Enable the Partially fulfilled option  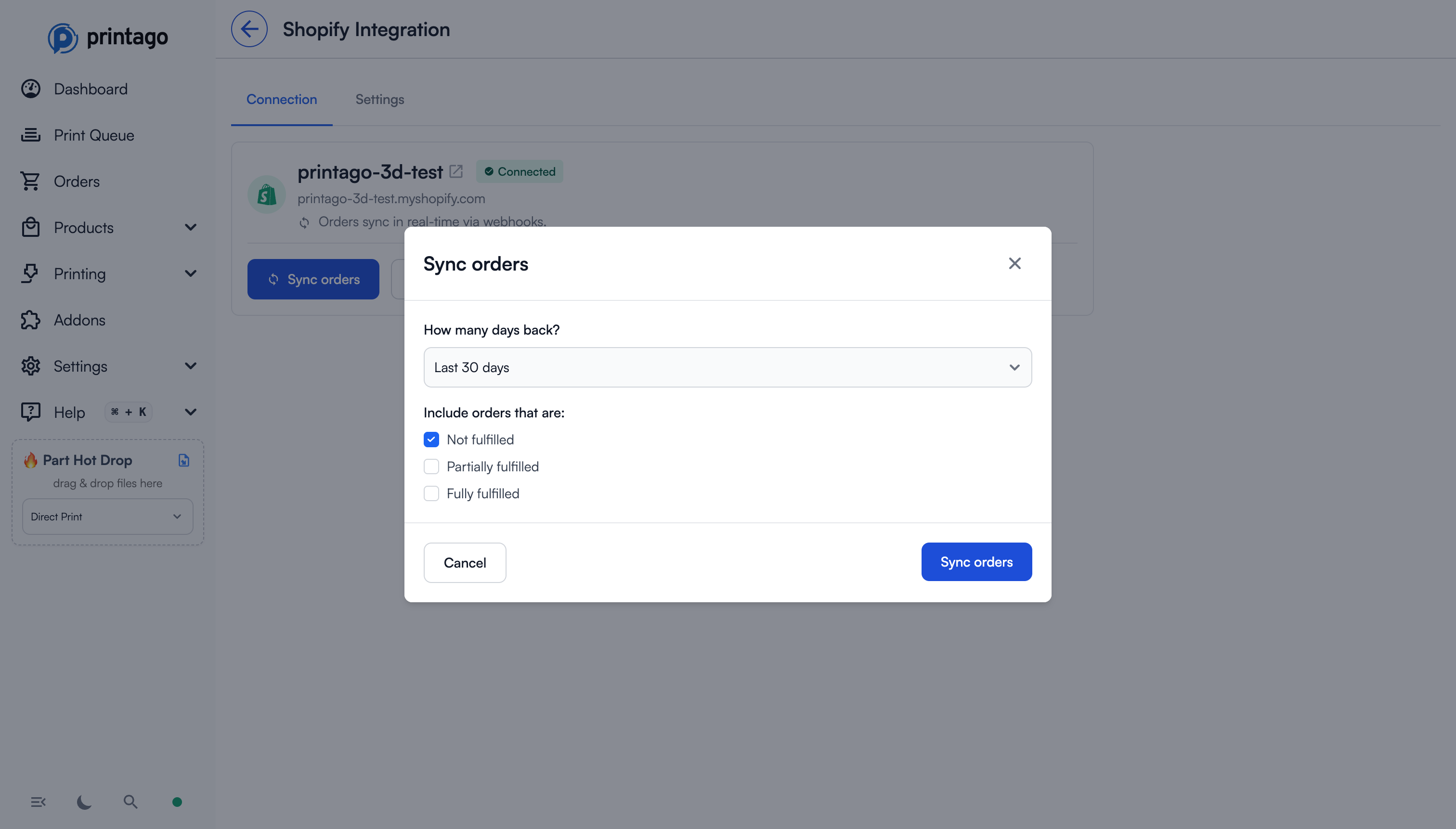[x=431, y=466]
